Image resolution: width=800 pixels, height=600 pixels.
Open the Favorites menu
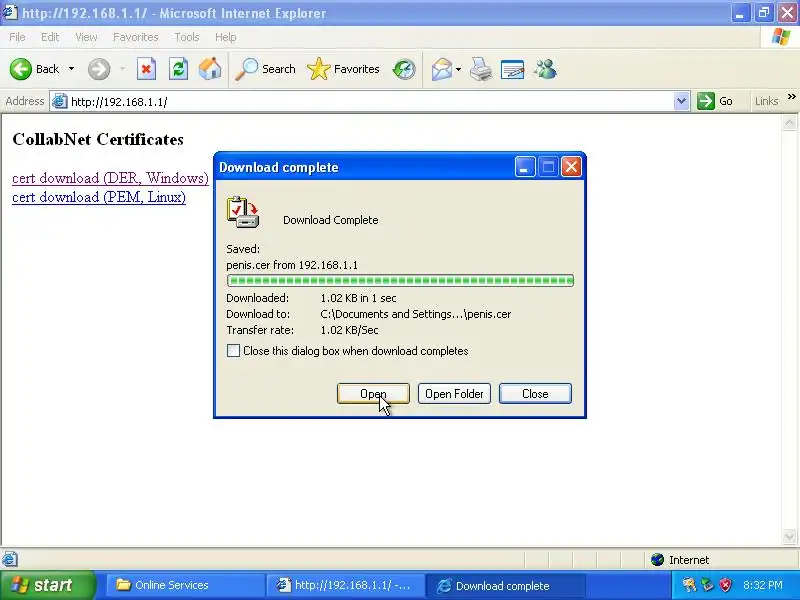(136, 37)
